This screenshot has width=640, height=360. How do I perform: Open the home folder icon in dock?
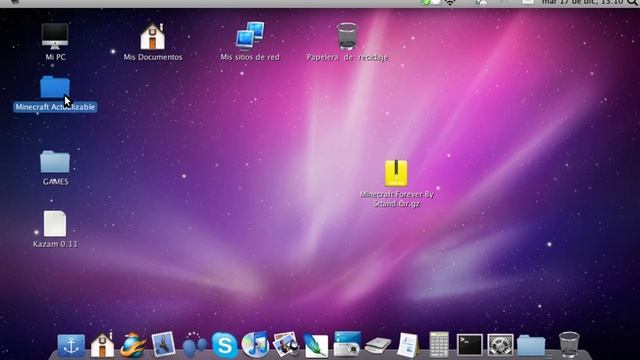pyautogui.click(x=102, y=345)
